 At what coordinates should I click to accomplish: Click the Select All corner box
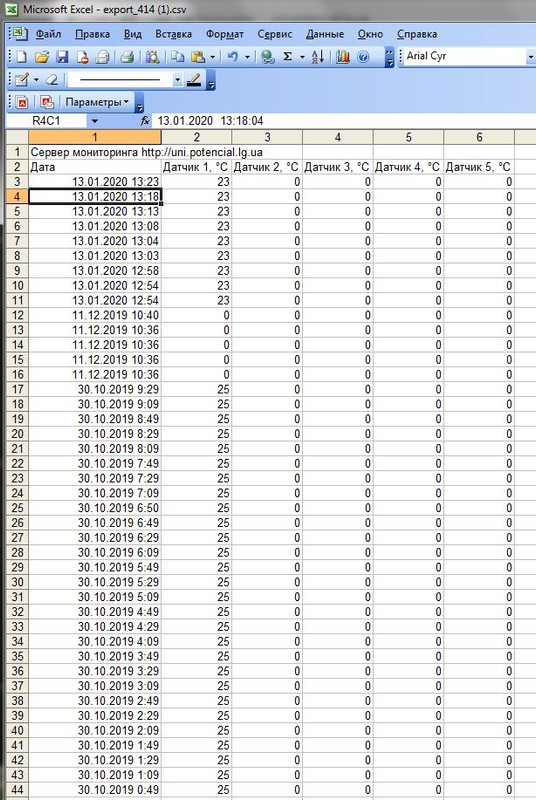pyautogui.click(x=17, y=137)
